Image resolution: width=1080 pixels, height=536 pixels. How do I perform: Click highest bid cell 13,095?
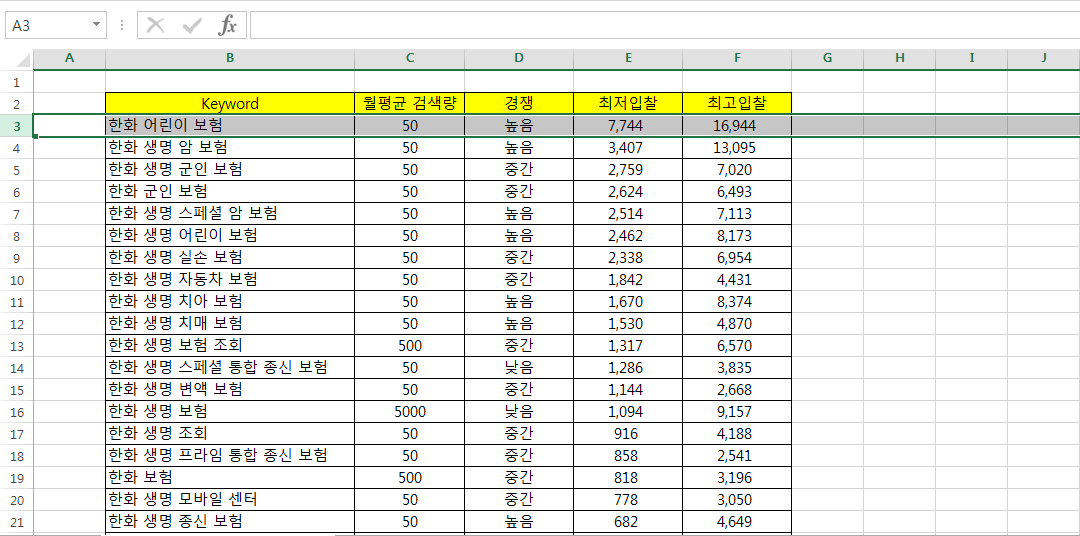(x=737, y=147)
